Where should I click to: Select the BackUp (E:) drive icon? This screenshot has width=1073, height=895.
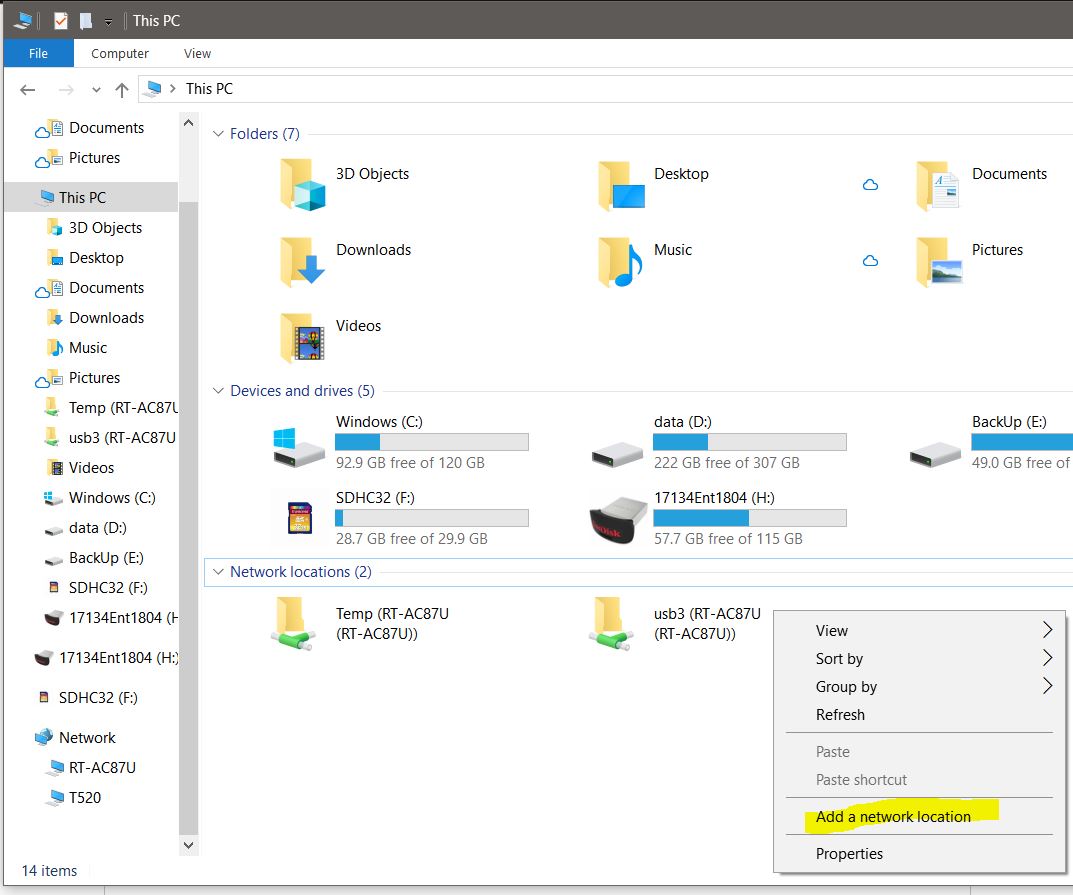click(935, 454)
